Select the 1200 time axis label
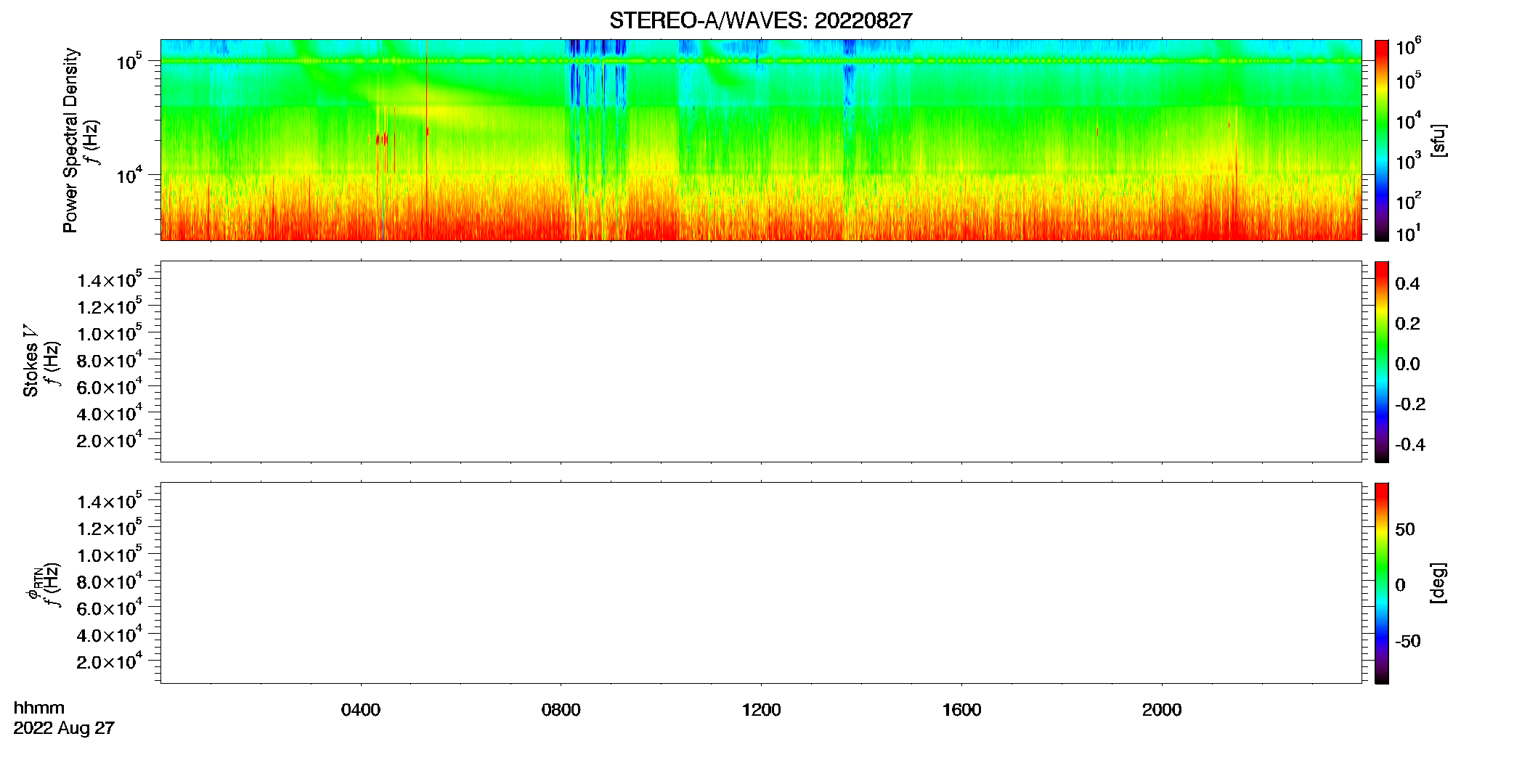 [761, 710]
